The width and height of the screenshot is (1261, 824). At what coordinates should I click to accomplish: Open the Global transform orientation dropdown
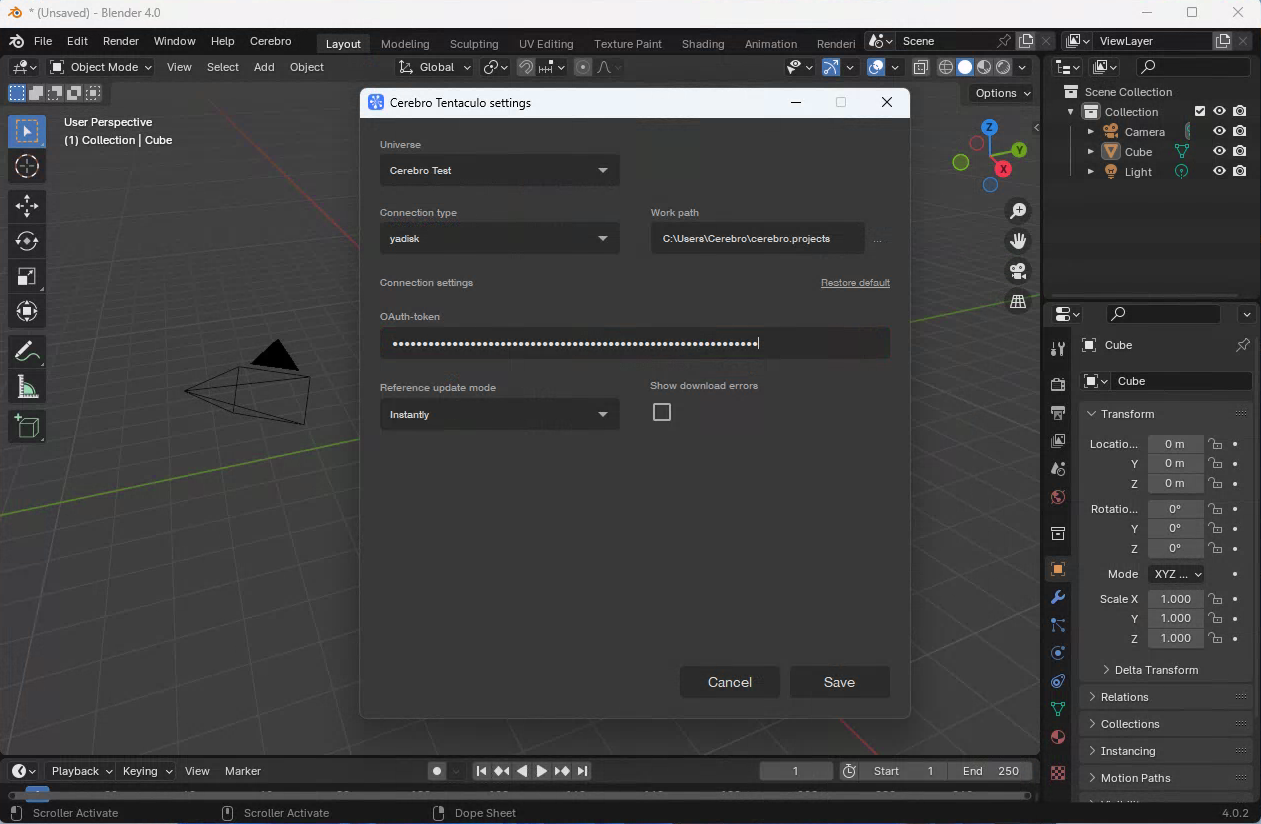click(x=435, y=67)
